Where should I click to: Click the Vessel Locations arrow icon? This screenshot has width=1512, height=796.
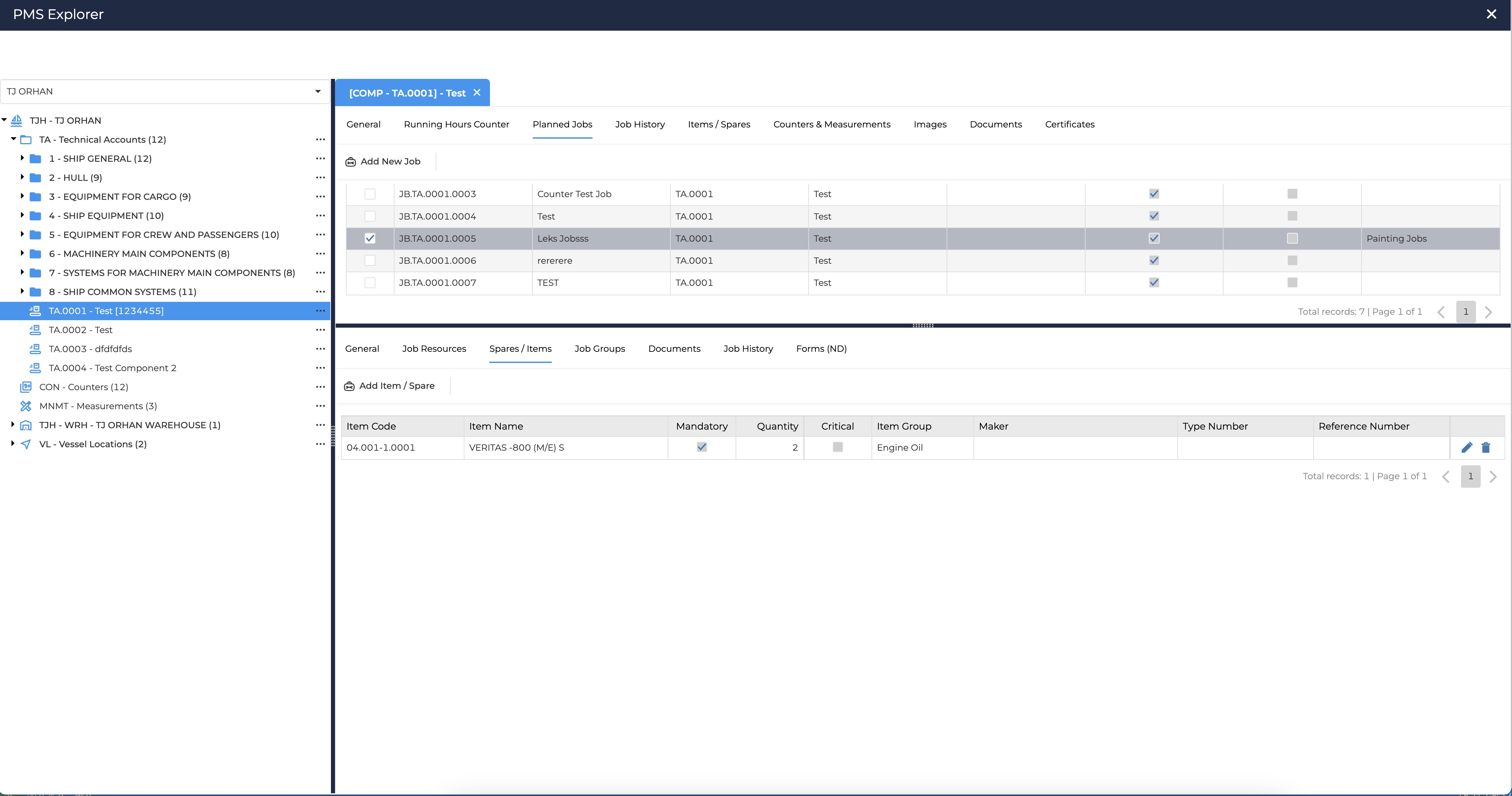[x=26, y=444]
